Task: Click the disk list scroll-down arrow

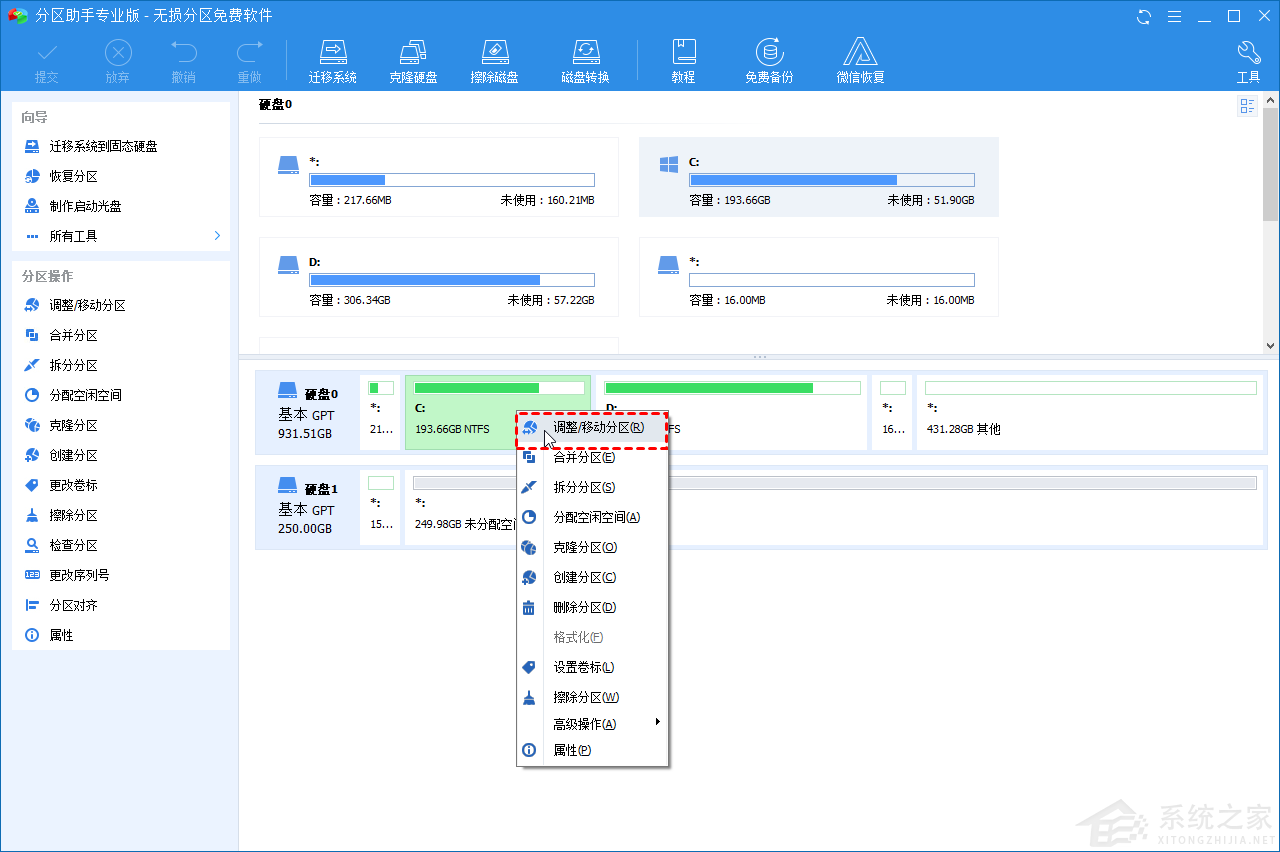Action: point(1270,345)
